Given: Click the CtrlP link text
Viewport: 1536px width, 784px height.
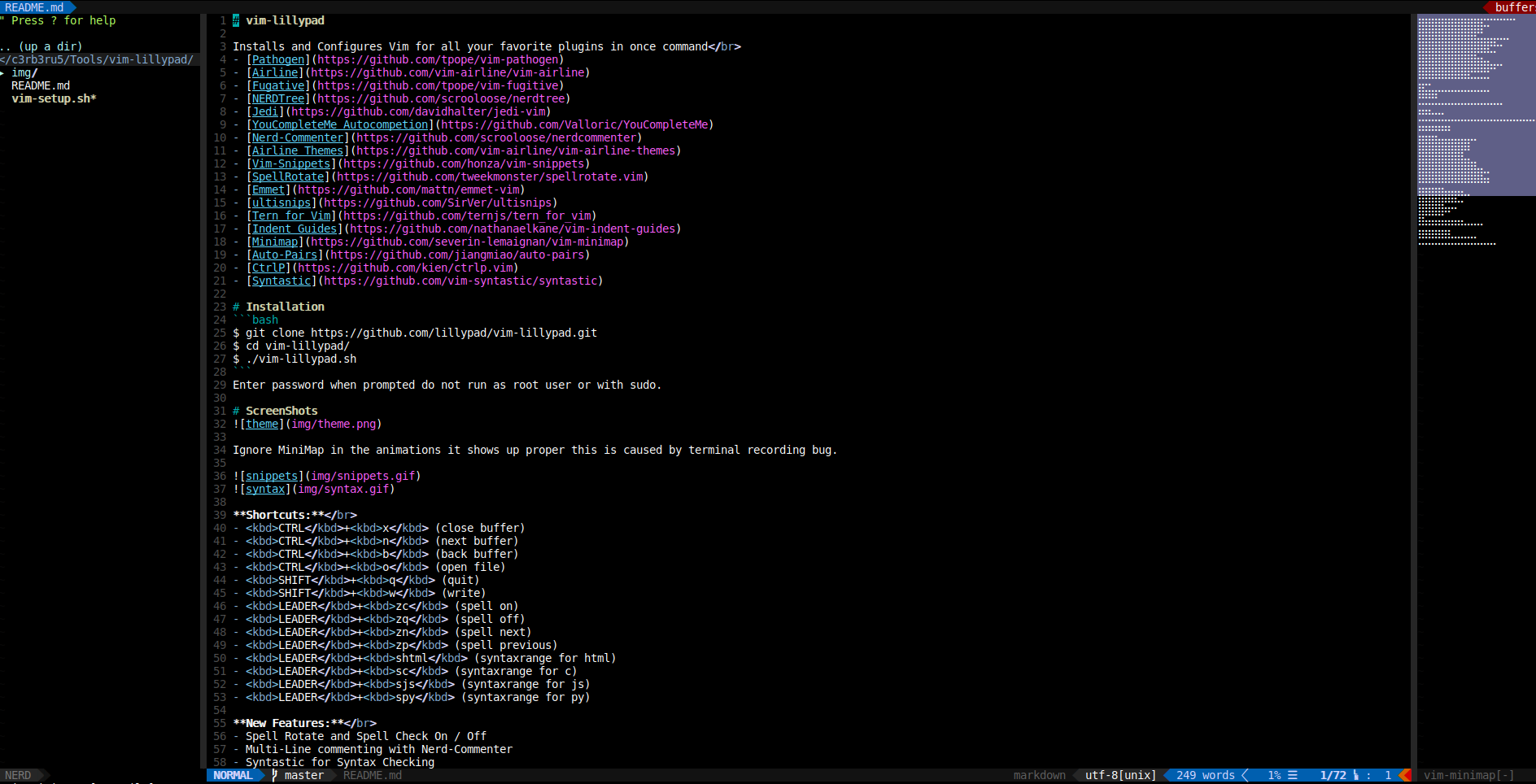Looking at the screenshot, I should pyautogui.click(x=268, y=268).
